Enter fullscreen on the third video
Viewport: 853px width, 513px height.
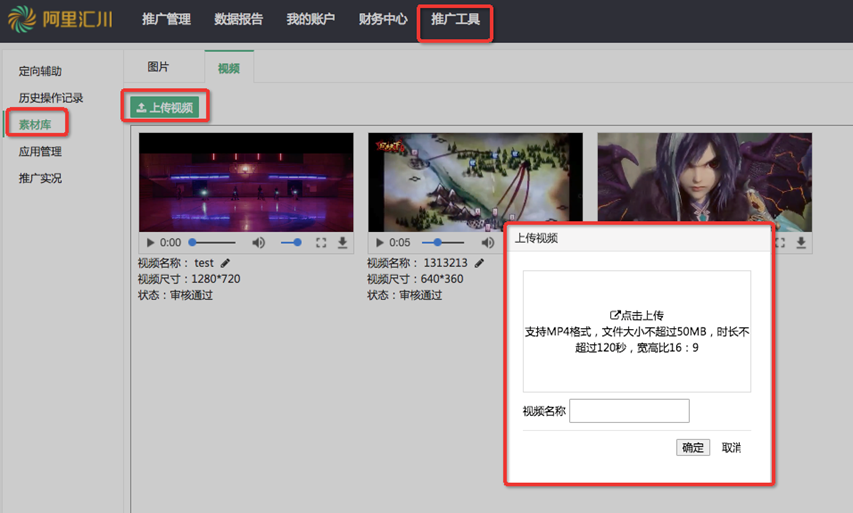[x=780, y=243]
